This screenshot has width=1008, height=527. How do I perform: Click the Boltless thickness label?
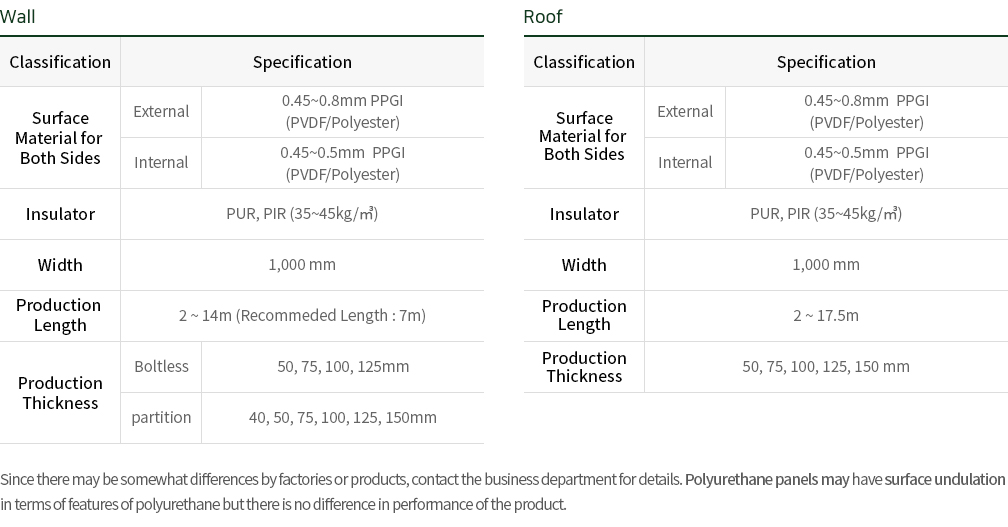coord(161,366)
